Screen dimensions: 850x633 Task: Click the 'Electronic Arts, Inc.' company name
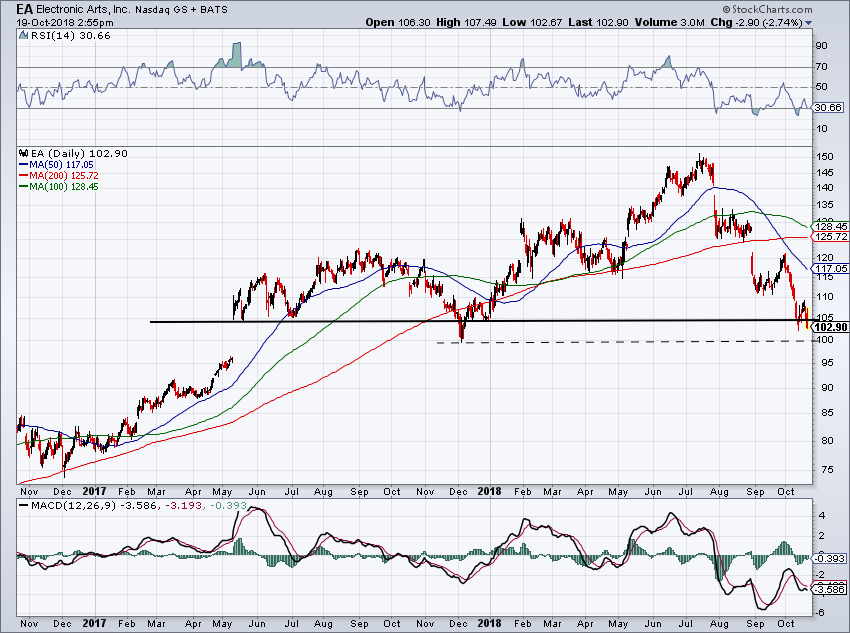(x=83, y=9)
